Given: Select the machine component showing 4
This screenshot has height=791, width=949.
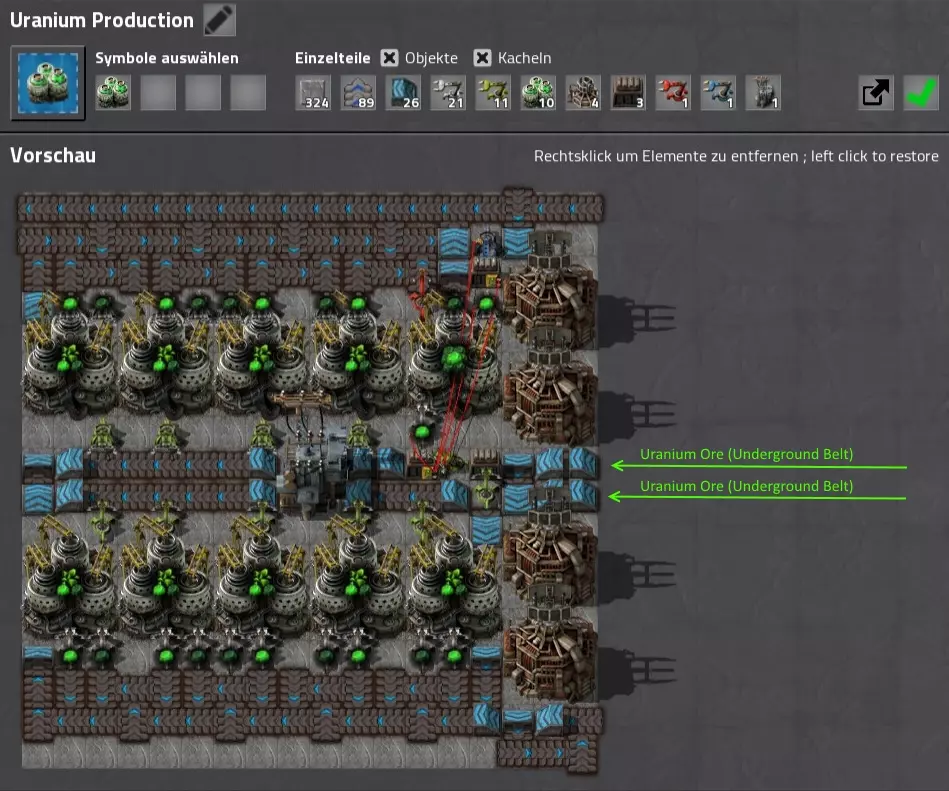Looking at the screenshot, I should [583, 93].
